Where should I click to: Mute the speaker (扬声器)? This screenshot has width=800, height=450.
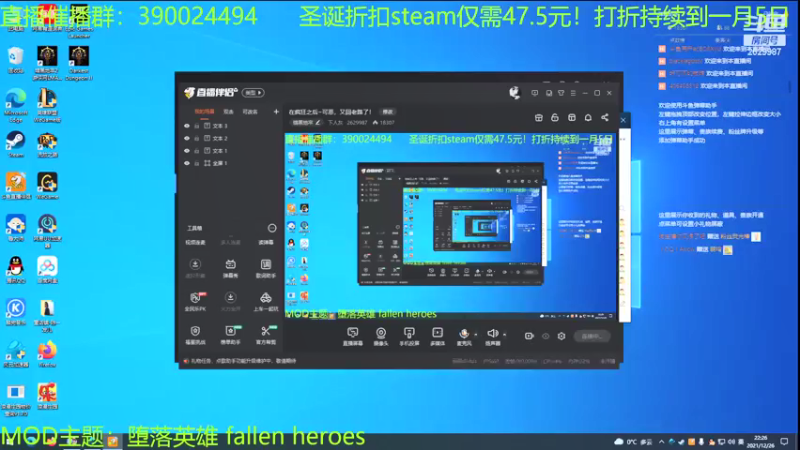(x=492, y=337)
